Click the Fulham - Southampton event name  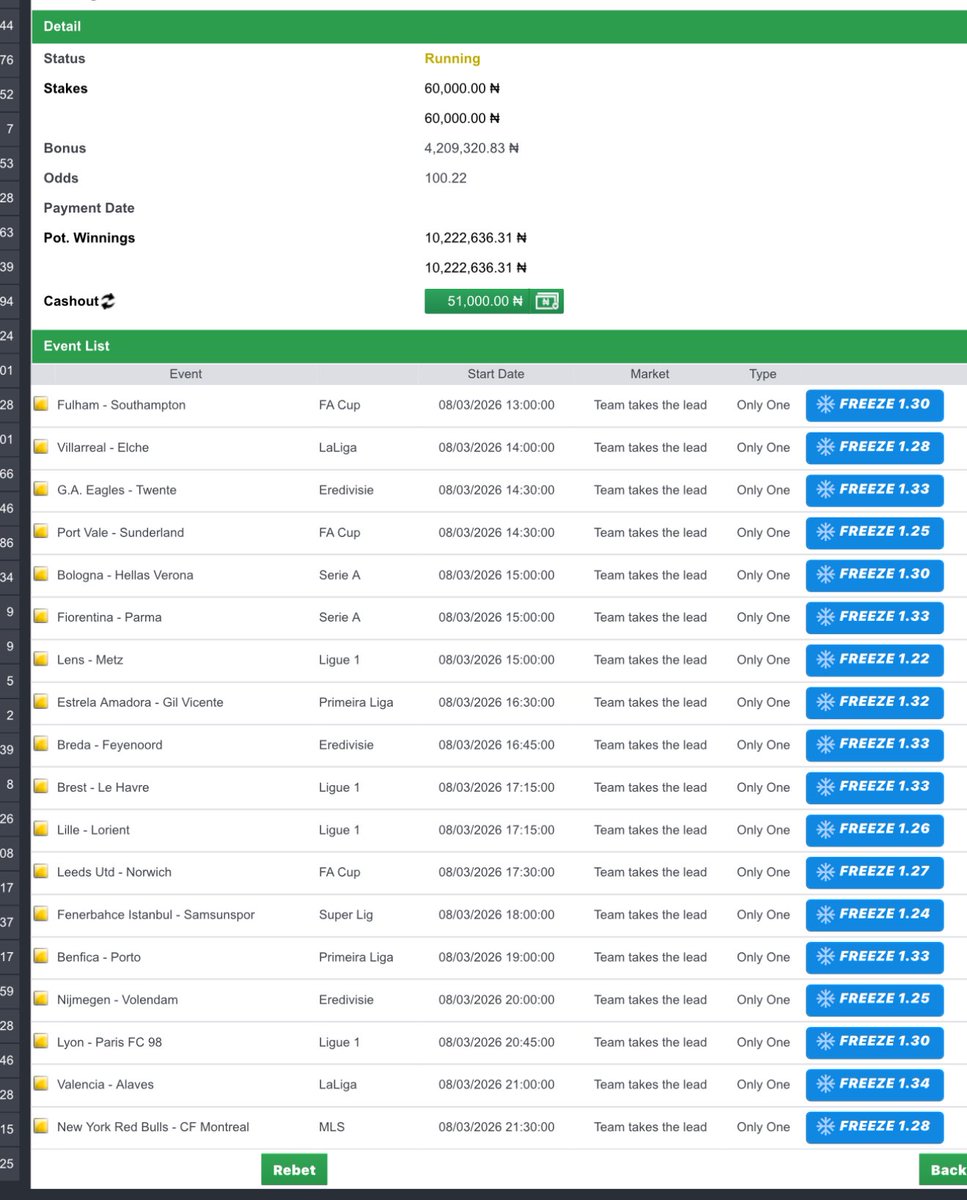pos(121,405)
